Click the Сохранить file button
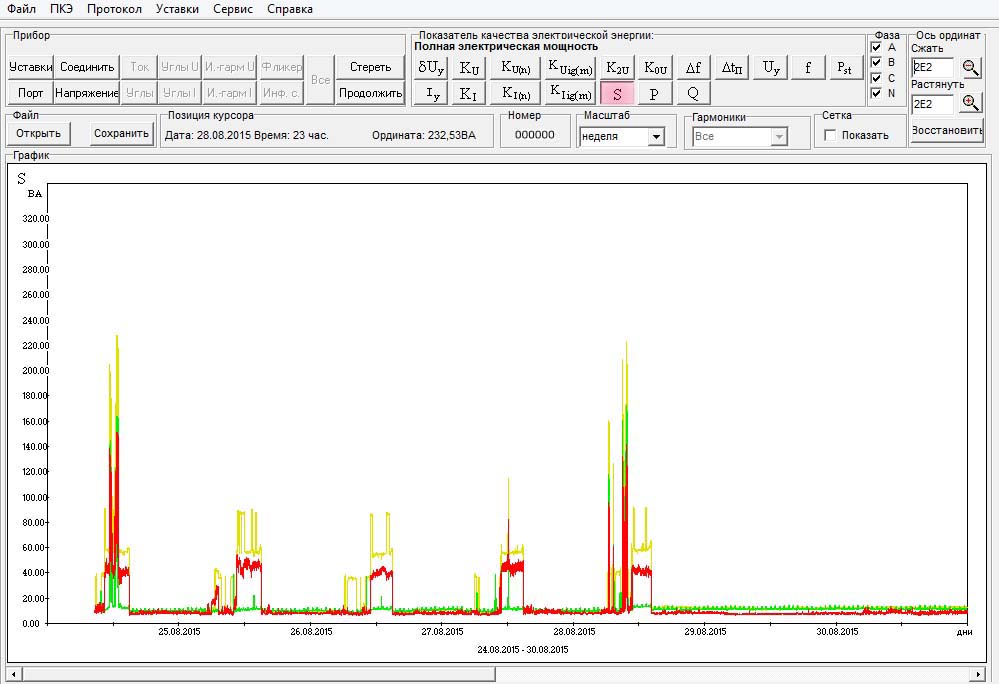This screenshot has width=999, height=684. click(122, 133)
